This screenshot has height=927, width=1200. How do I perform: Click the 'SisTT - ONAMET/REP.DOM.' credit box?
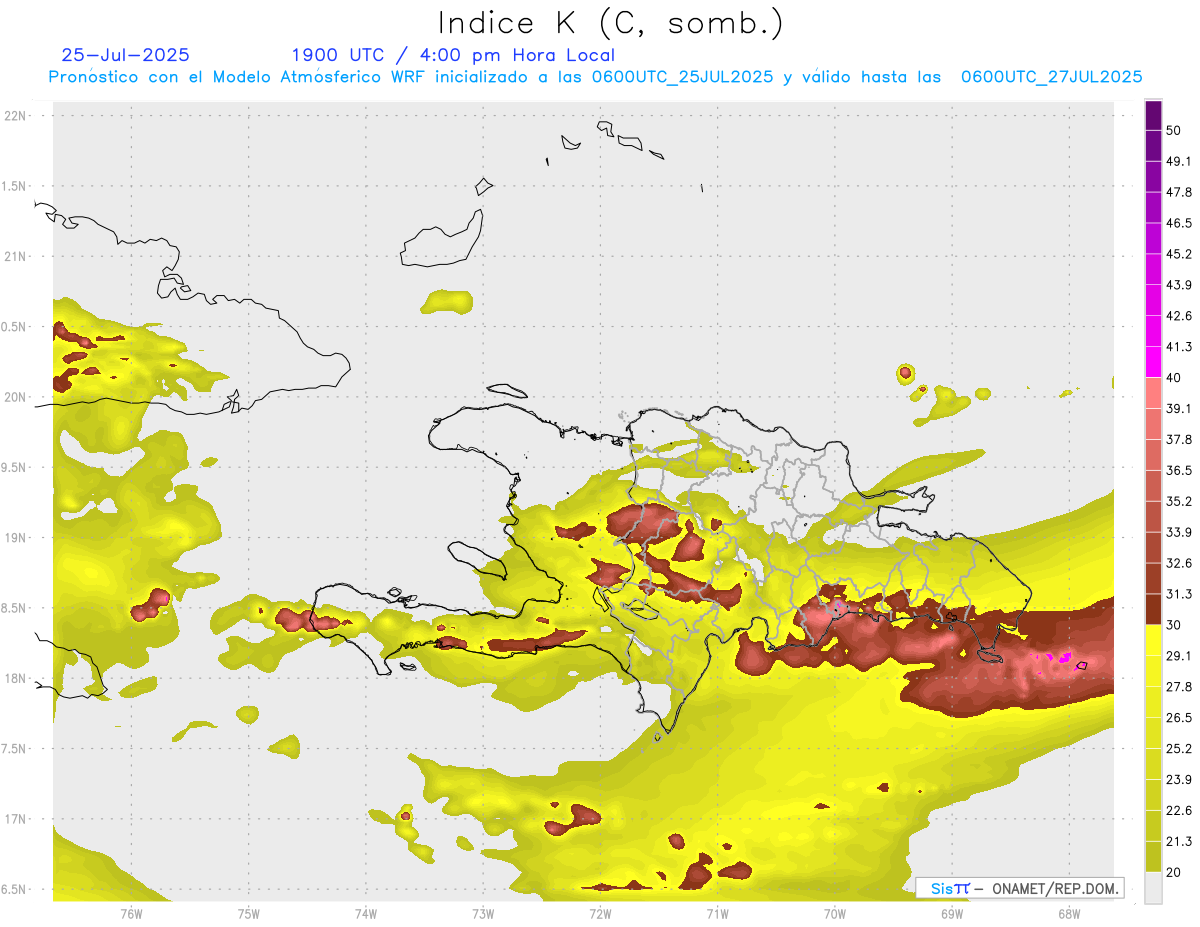click(x=1019, y=888)
